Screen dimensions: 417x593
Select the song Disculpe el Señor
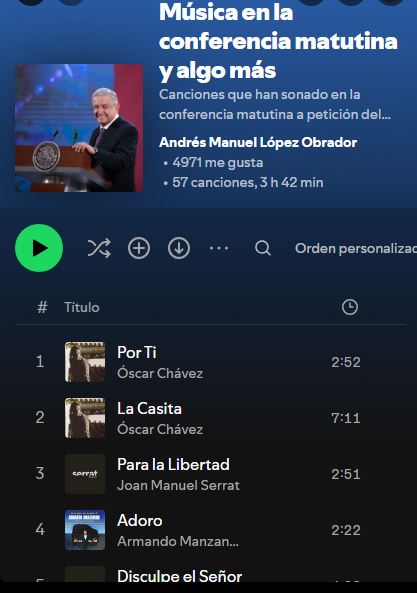180,576
